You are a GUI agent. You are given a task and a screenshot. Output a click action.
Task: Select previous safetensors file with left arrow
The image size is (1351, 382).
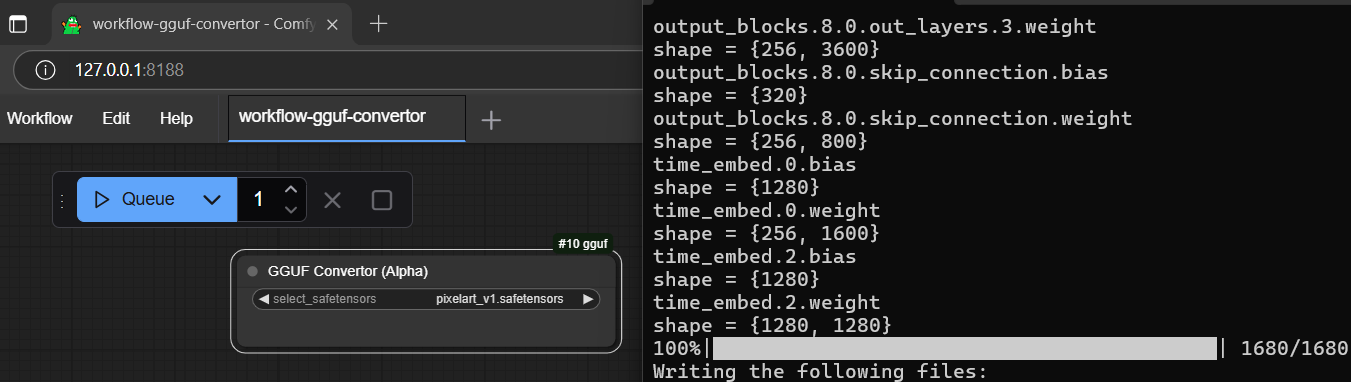pyautogui.click(x=263, y=299)
